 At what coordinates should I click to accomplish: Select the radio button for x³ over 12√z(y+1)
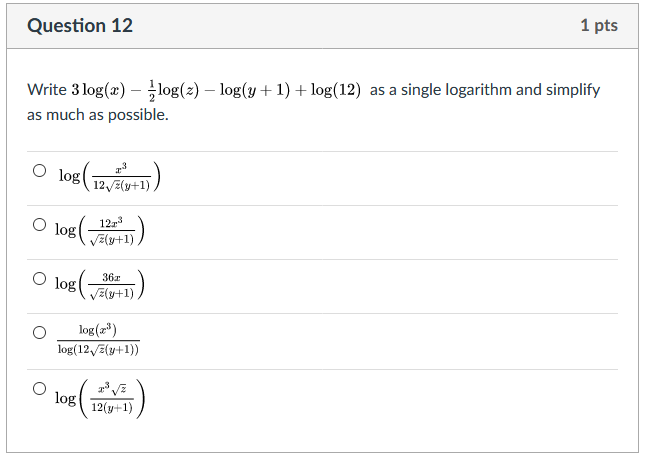[x=40, y=171]
